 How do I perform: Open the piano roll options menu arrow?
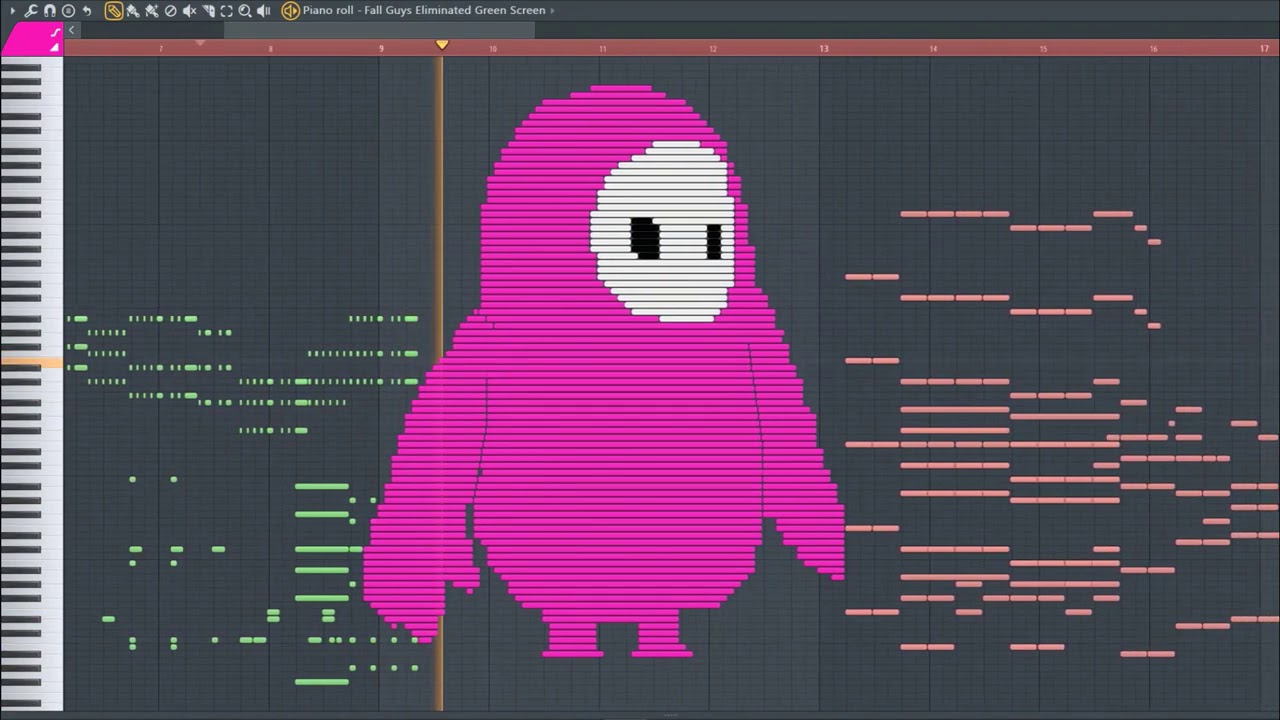(12, 11)
